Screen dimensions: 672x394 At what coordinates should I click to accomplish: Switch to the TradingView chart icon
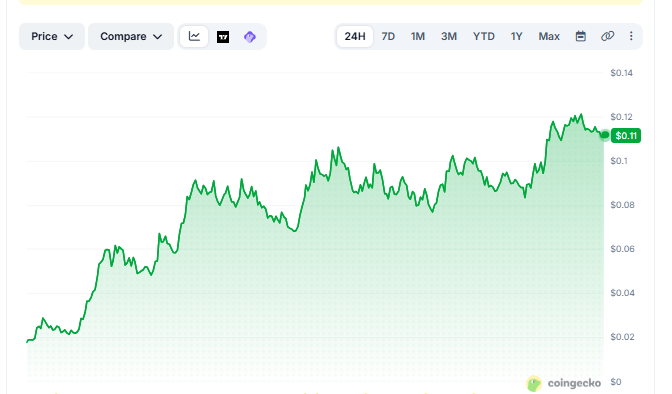(223, 37)
